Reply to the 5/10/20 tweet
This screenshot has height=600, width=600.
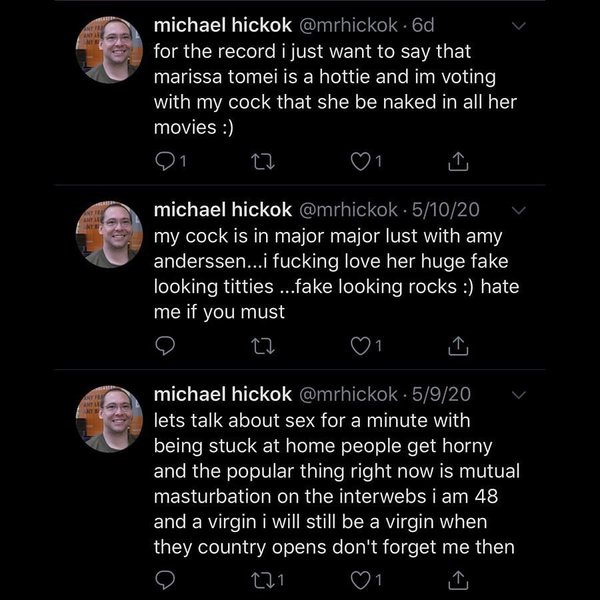click(x=166, y=346)
